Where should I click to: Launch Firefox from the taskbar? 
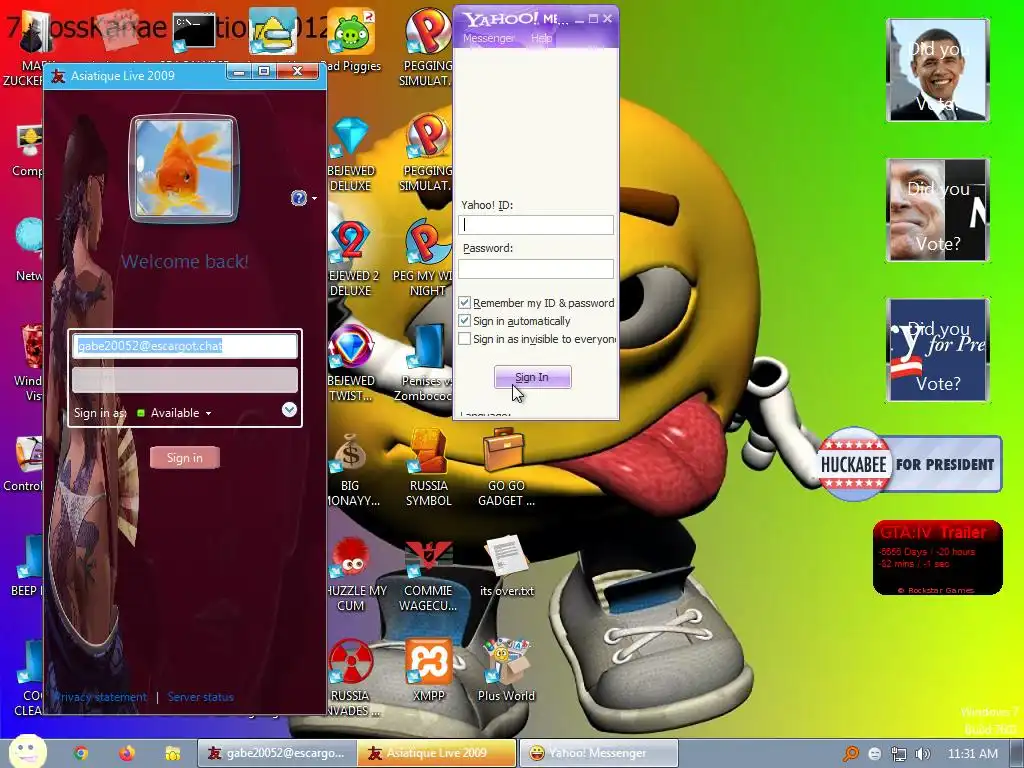127,753
